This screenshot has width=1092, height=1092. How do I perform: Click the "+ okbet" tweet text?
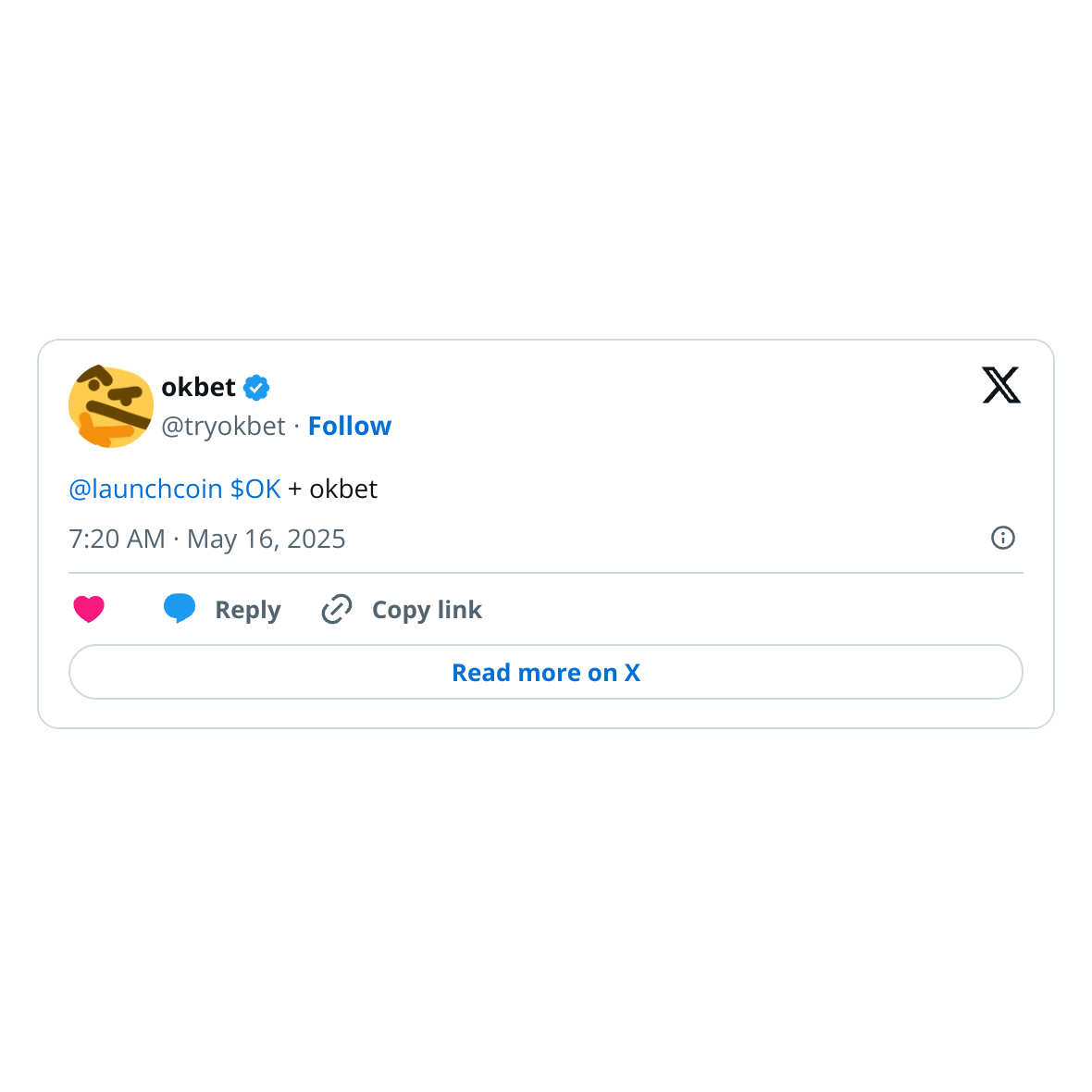coord(333,489)
